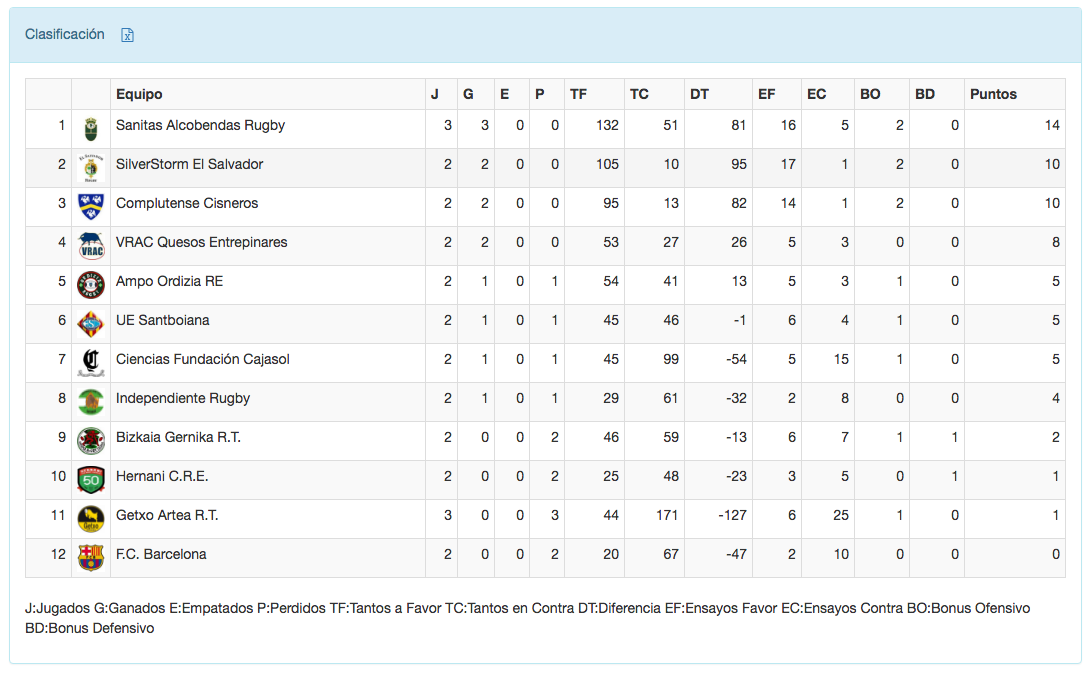Click the Puntos column header
1089x675 pixels.
993,94
